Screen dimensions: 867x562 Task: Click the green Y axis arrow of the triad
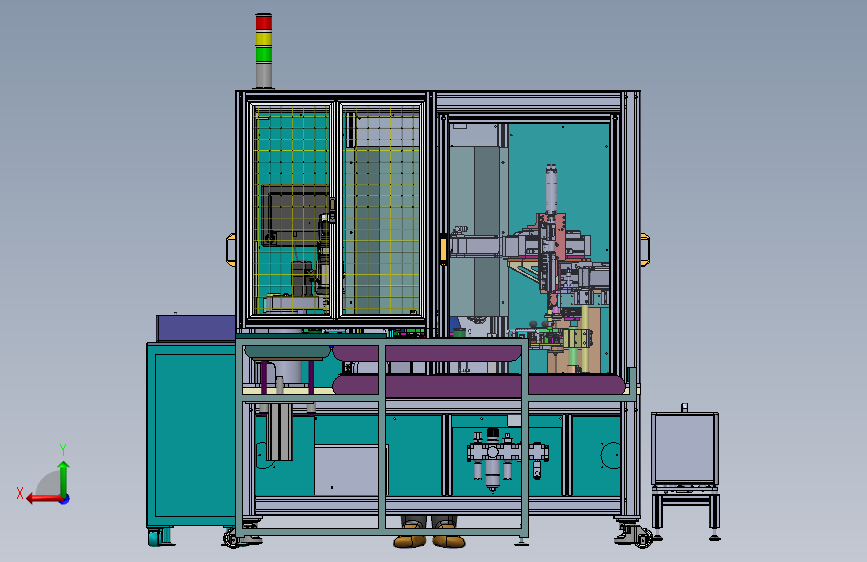[64, 478]
